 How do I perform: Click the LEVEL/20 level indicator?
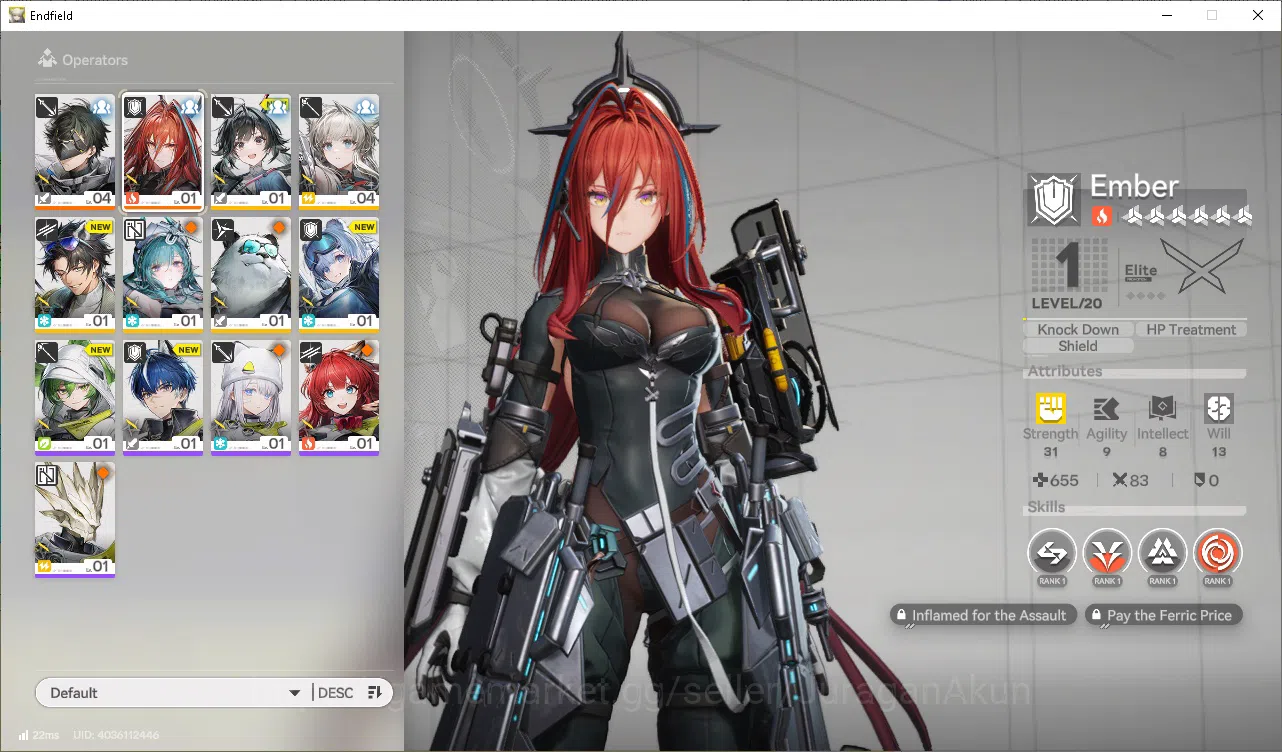[x=1069, y=303]
